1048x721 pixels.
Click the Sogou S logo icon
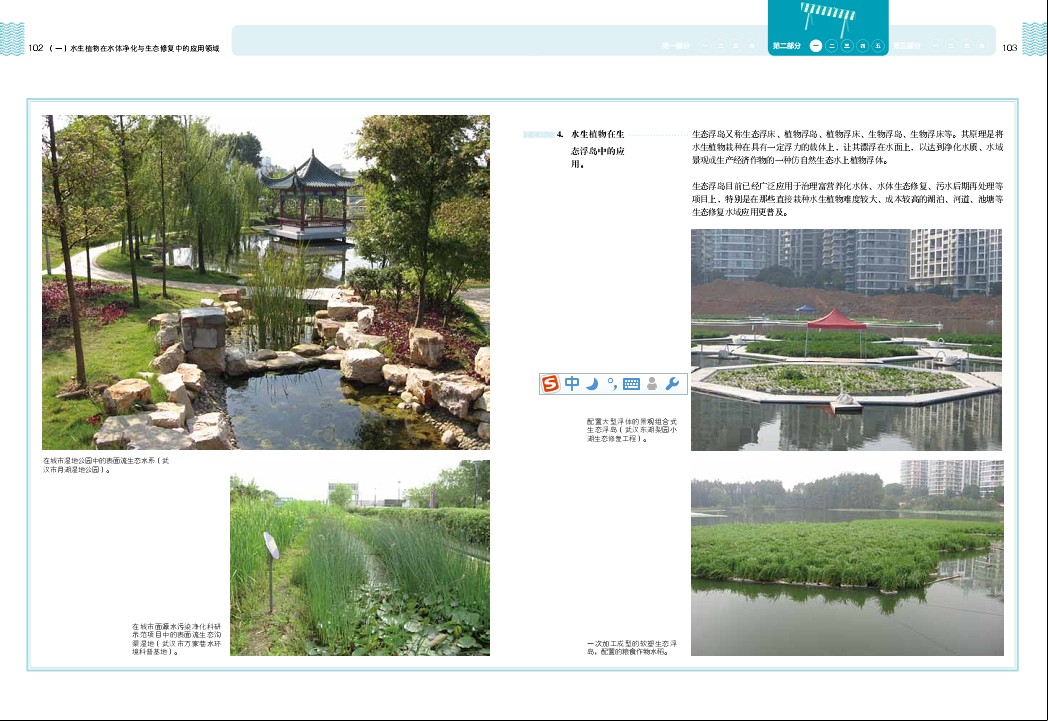551,383
